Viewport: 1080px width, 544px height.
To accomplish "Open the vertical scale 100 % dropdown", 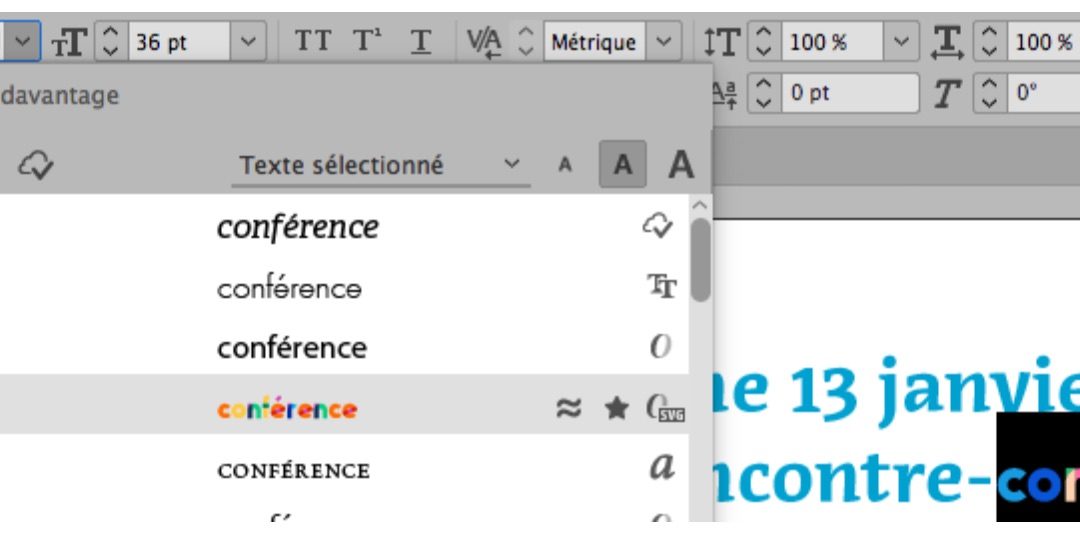I will coord(903,42).
